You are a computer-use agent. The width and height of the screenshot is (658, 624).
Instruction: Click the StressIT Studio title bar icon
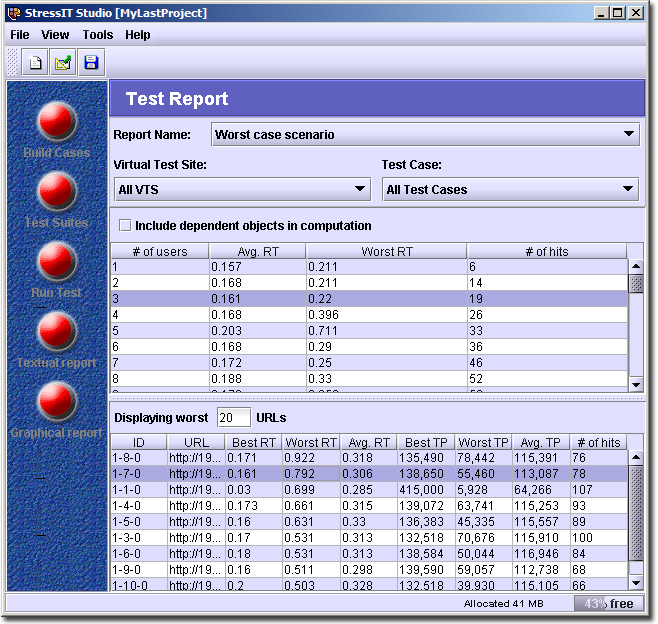pyautogui.click(x=14, y=13)
